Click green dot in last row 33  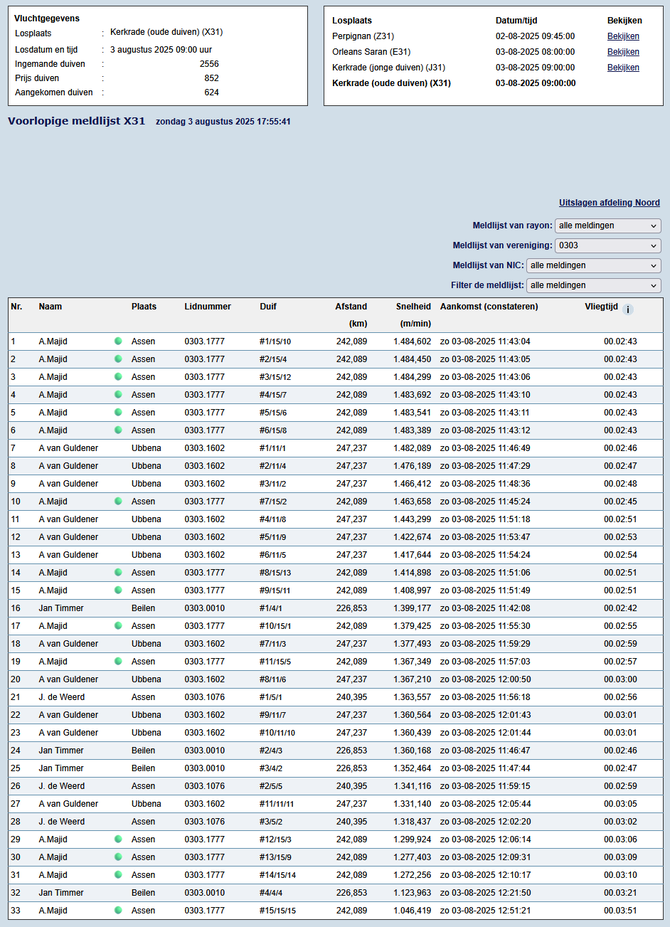pos(118,910)
